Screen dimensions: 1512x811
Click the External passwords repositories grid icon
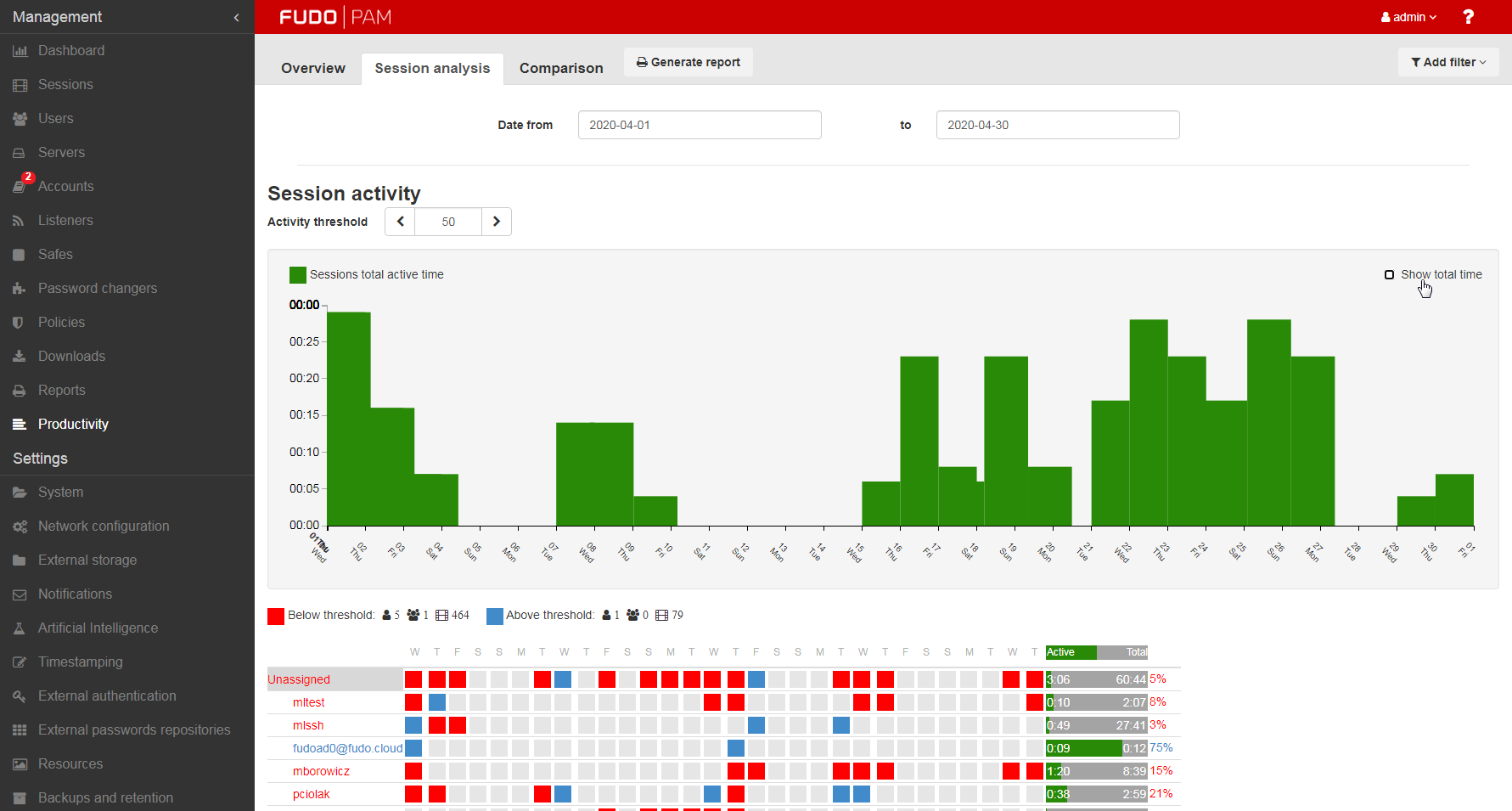click(x=20, y=730)
